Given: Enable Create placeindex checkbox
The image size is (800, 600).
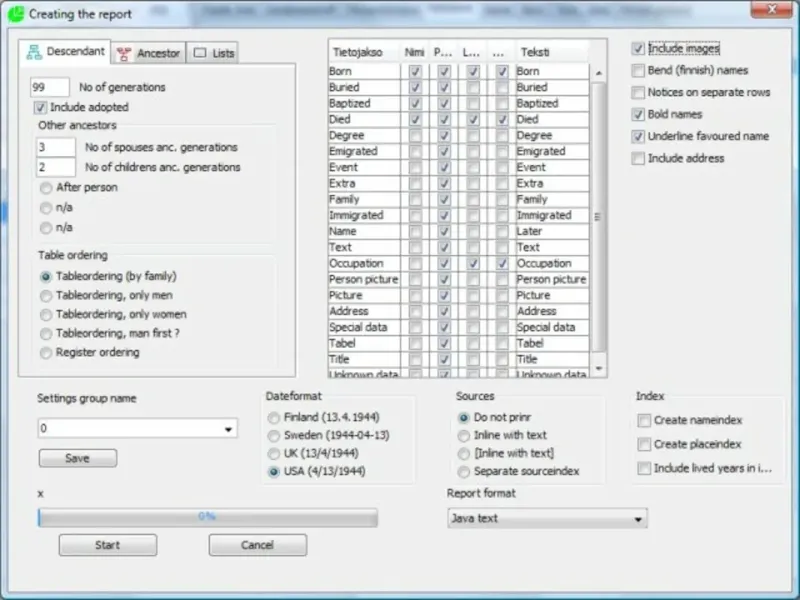Looking at the screenshot, I should (644, 444).
